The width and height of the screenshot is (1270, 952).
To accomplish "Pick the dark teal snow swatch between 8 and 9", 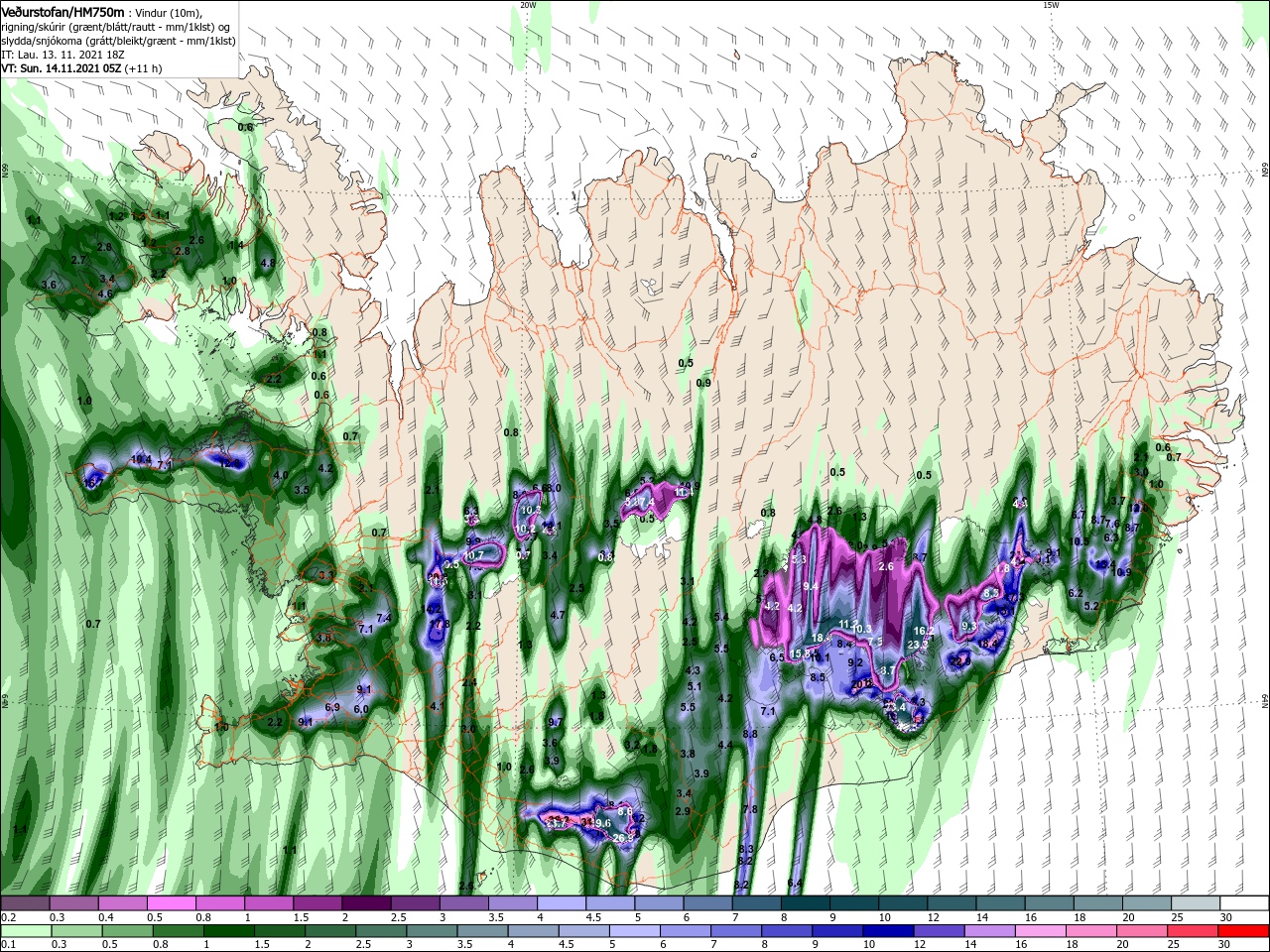I will pos(806,903).
